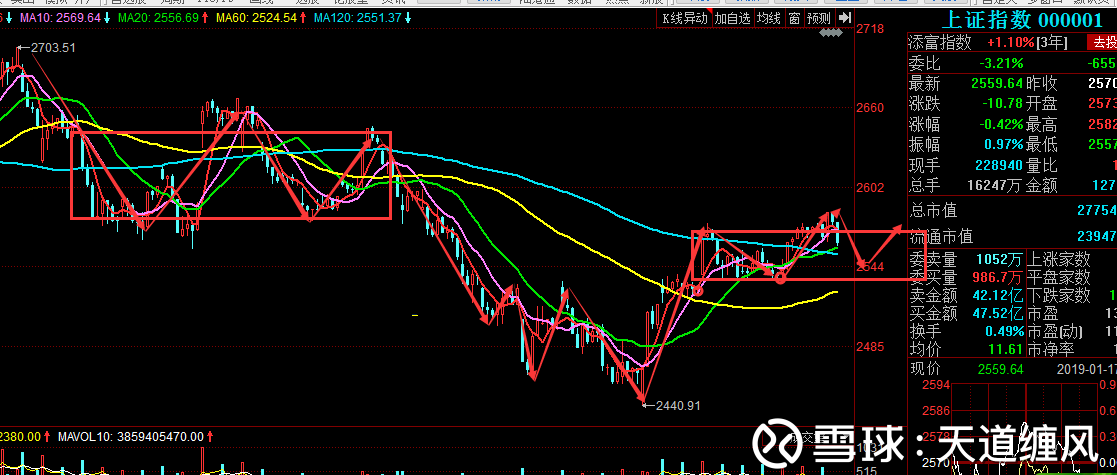Screen dimensions: 1117x475
Task: Click the [3年] period label
Action: (1052, 43)
